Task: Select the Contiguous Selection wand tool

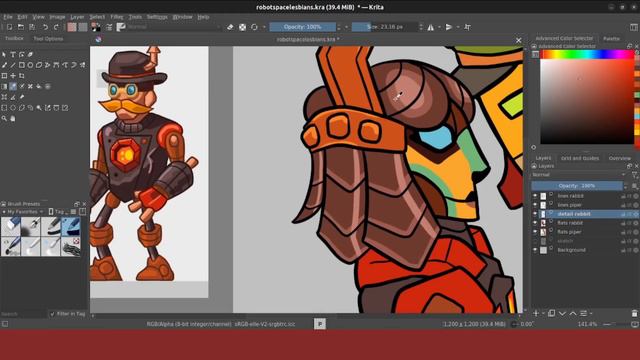Action: (39, 108)
